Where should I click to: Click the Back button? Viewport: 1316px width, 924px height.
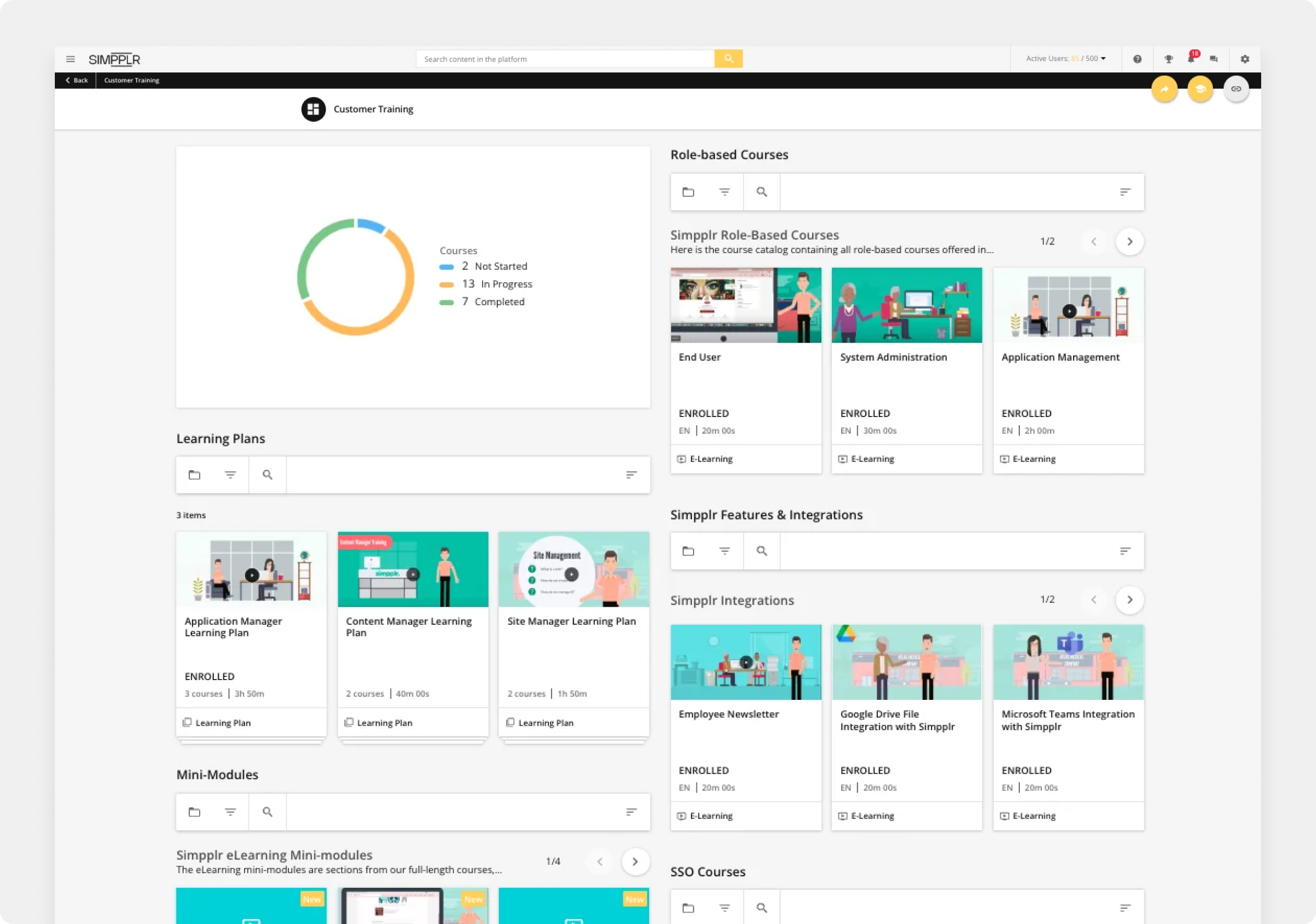77,80
